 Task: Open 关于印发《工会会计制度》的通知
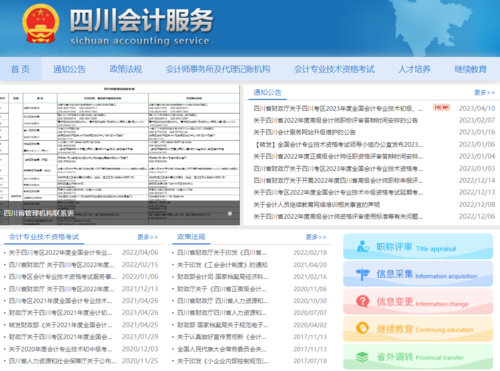pos(222,265)
